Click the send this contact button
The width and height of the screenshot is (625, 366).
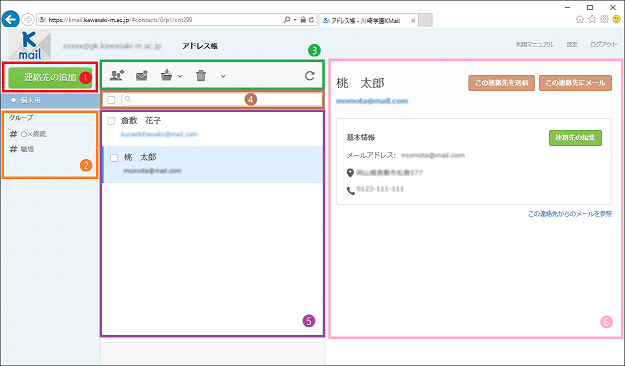pos(501,83)
